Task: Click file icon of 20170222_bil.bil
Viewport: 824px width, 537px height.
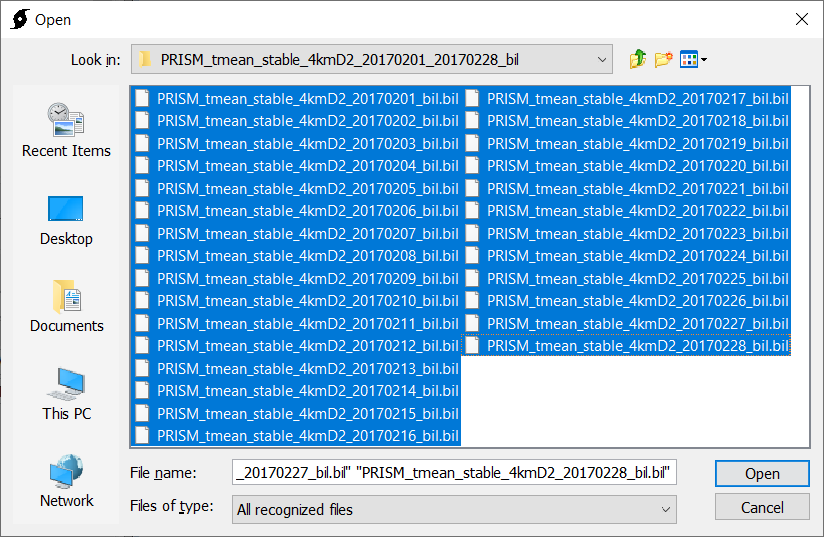Action: coord(472,211)
